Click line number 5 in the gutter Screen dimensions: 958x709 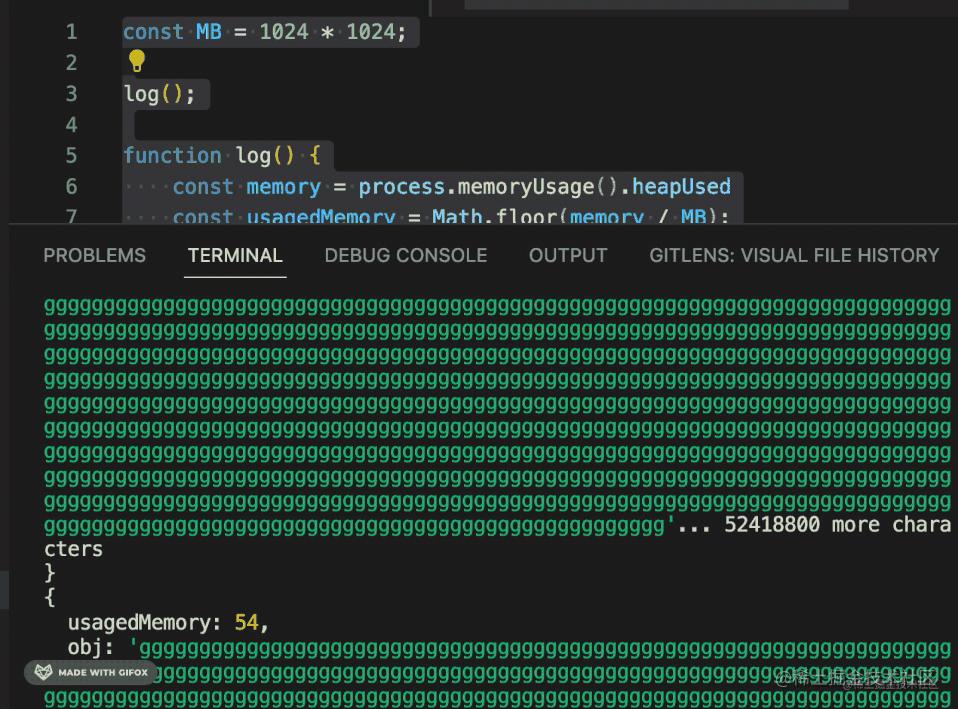[x=71, y=155]
